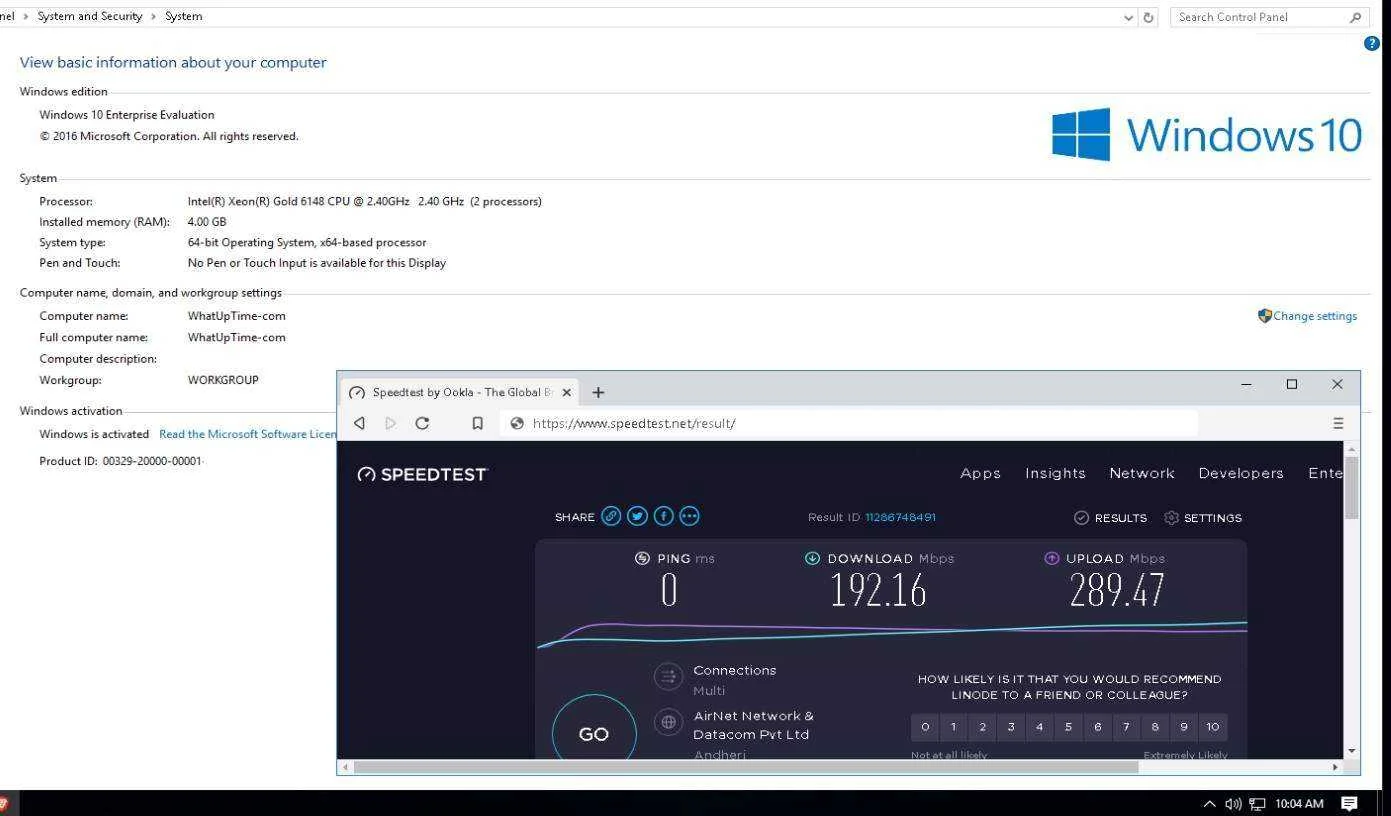Share the result on Twitter
Screen dimensions: 1391x816
(x=637, y=516)
